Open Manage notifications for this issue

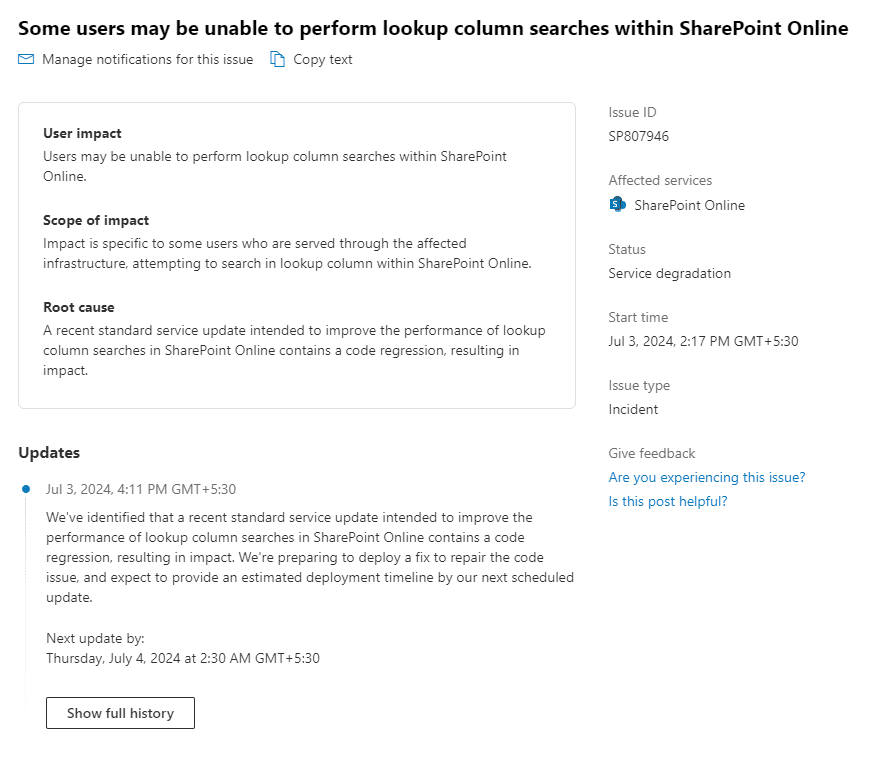(147, 60)
